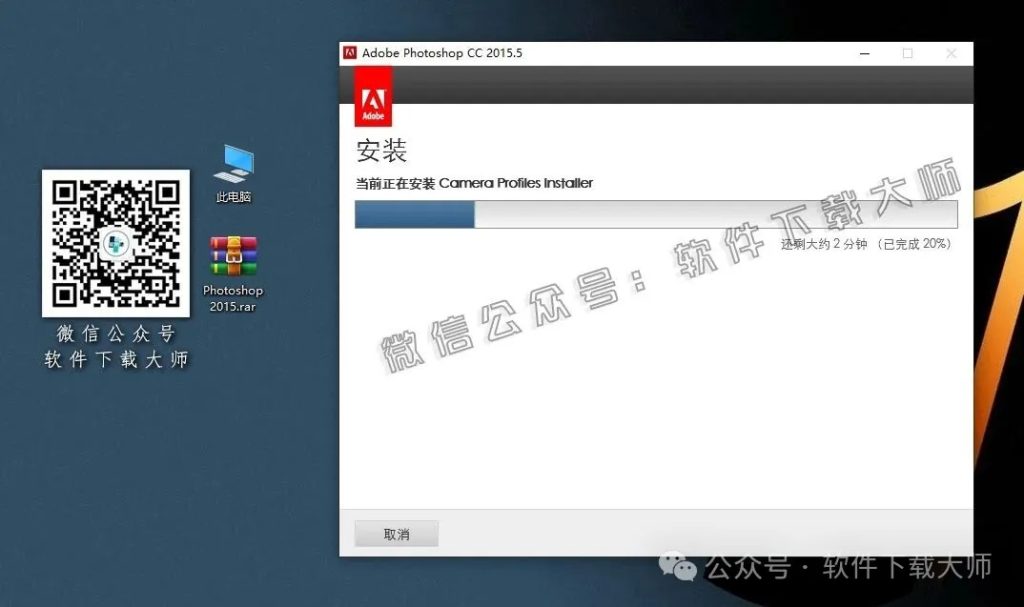Click the WeChat chat icon in the bottom watermark
The height and width of the screenshot is (607, 1024).
click(x=679, y=567)
